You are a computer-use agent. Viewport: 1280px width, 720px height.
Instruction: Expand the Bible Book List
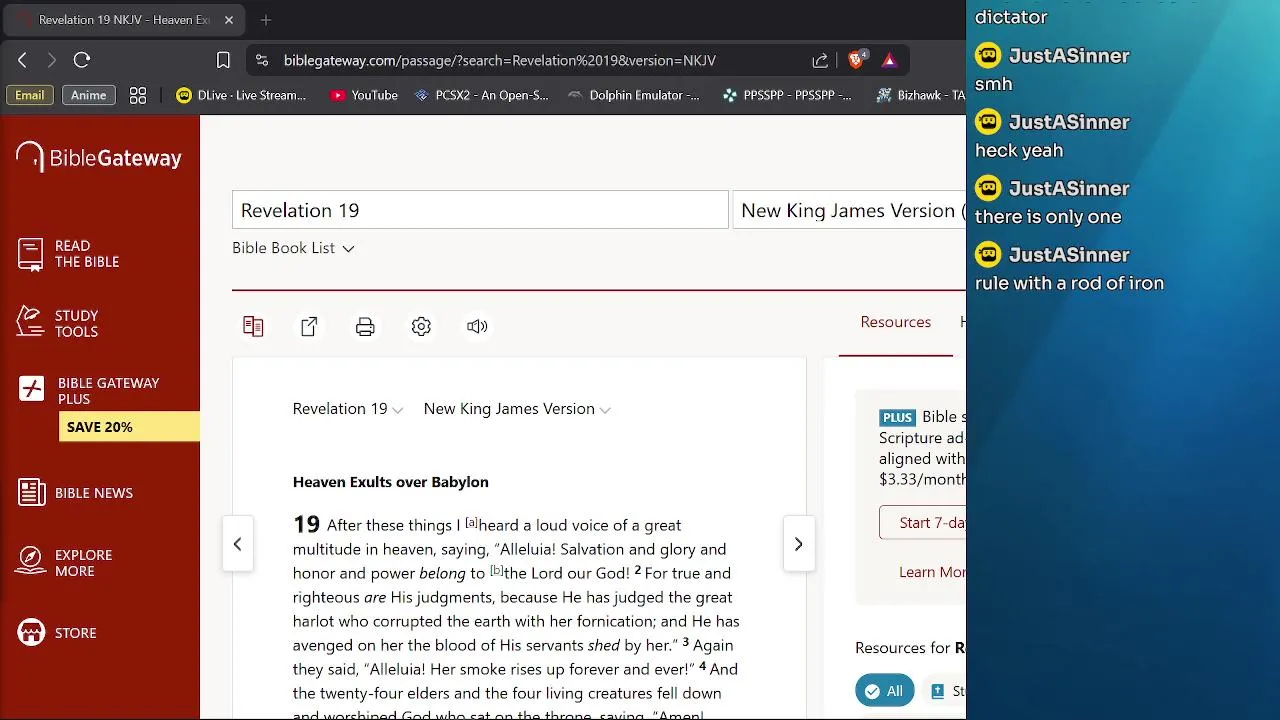(293, 248)
